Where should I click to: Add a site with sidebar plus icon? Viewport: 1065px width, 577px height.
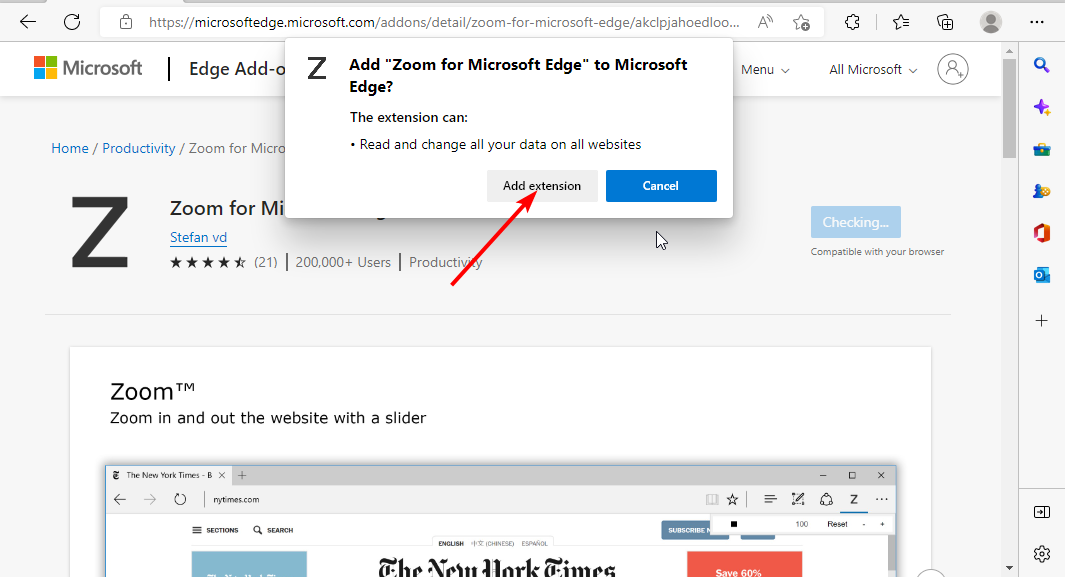coord(1042,320)
